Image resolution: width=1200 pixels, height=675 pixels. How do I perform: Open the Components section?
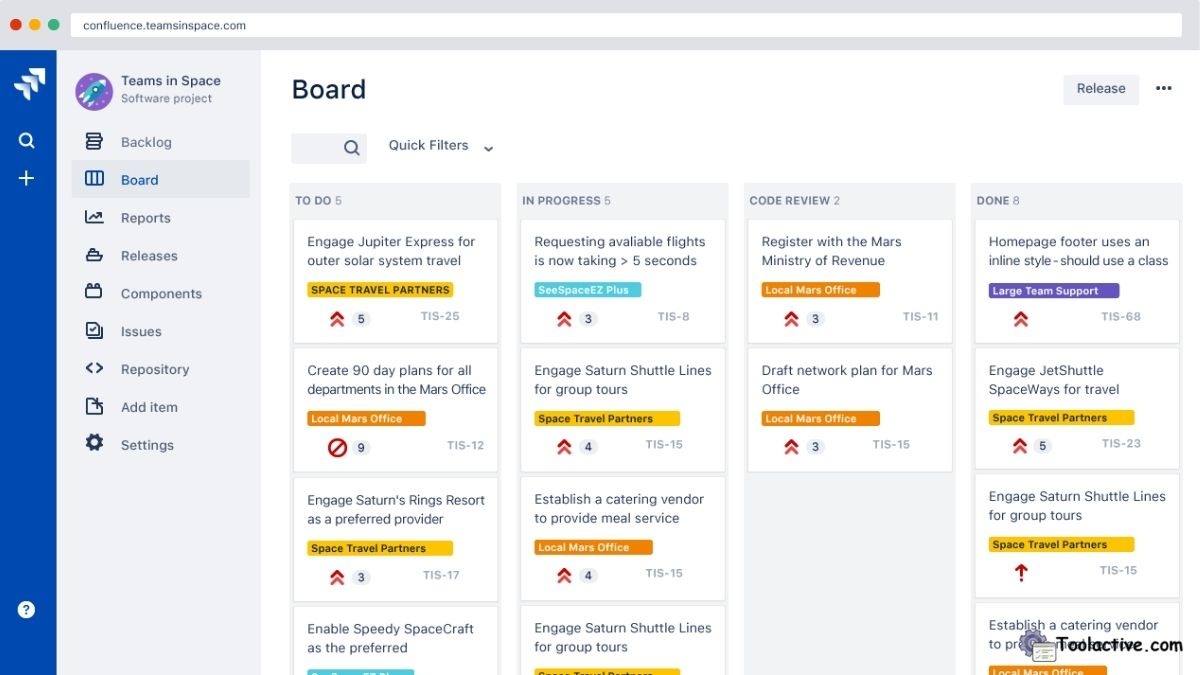tap(159, 293)
